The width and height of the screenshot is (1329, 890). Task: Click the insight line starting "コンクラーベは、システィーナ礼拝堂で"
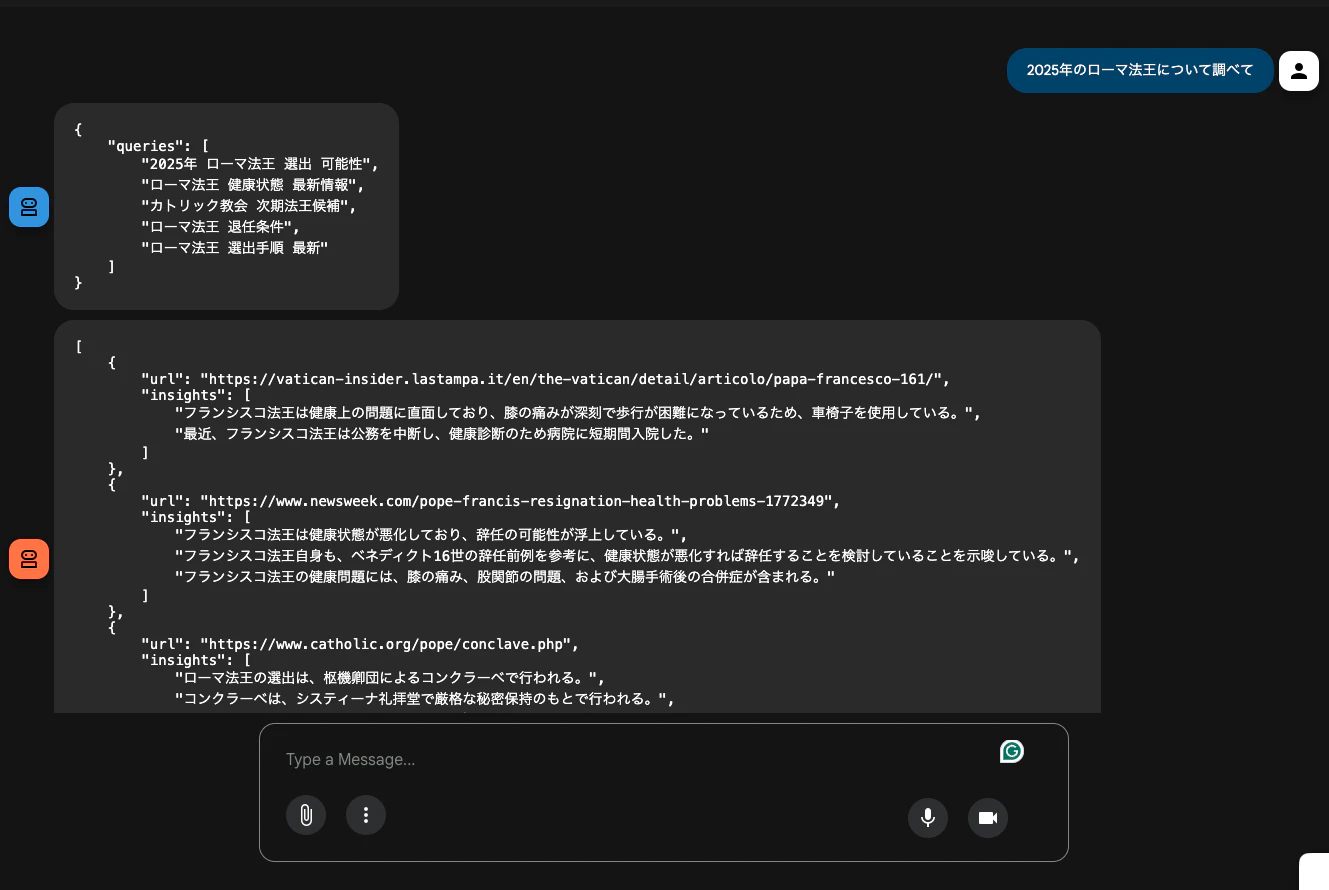[425, 699]
